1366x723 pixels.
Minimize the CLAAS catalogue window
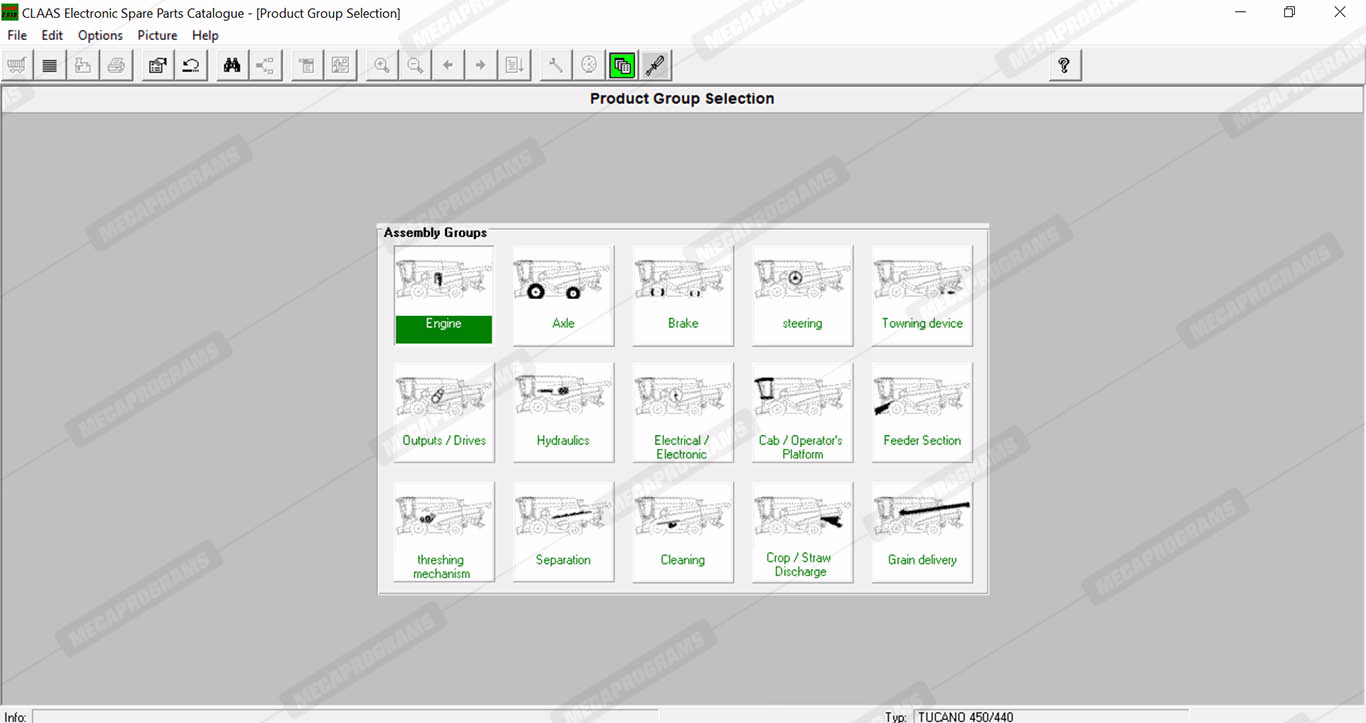1240,13
